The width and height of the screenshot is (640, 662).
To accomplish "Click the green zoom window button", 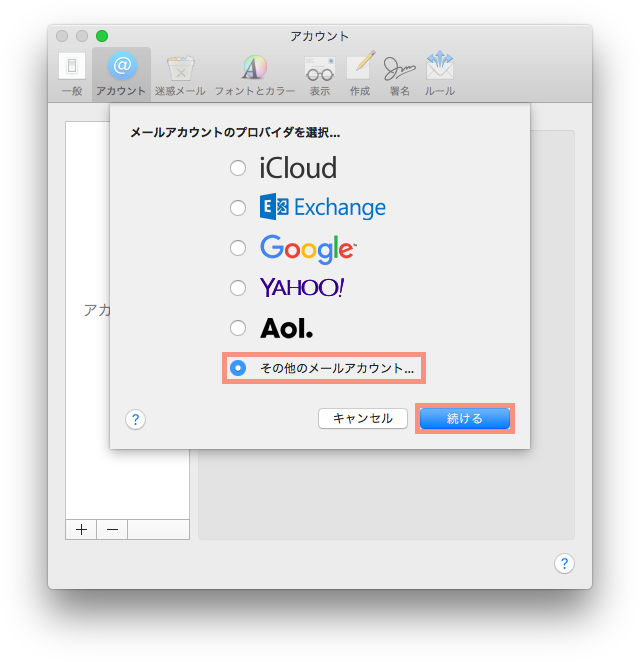I will coord(102,36).
